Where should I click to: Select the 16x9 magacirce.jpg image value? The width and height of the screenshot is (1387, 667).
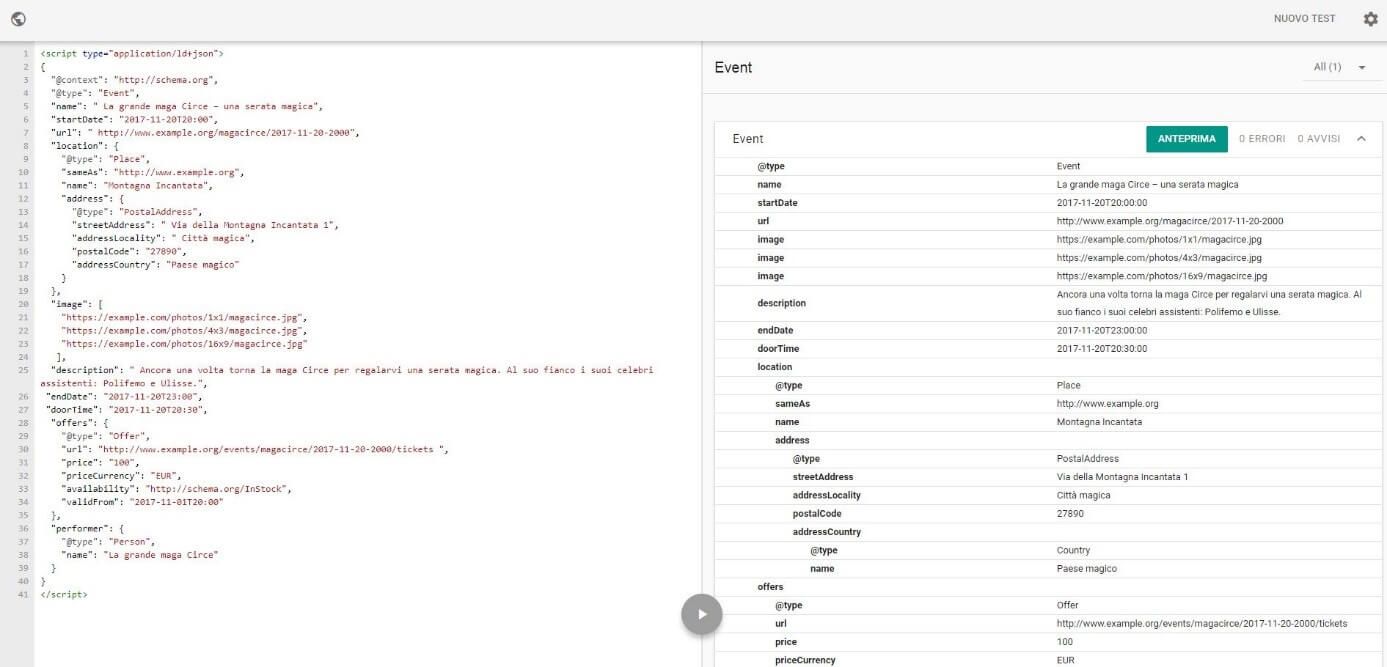click(x=1162, y=276)
